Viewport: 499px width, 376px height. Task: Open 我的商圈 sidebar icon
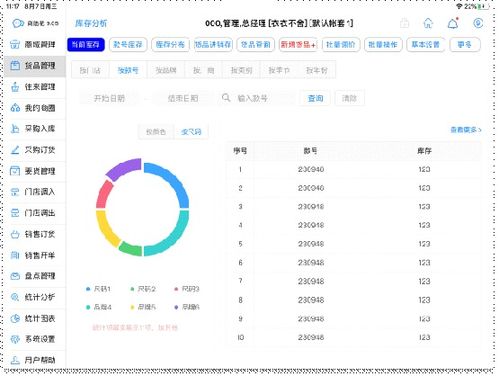click(x=15, y=108)
